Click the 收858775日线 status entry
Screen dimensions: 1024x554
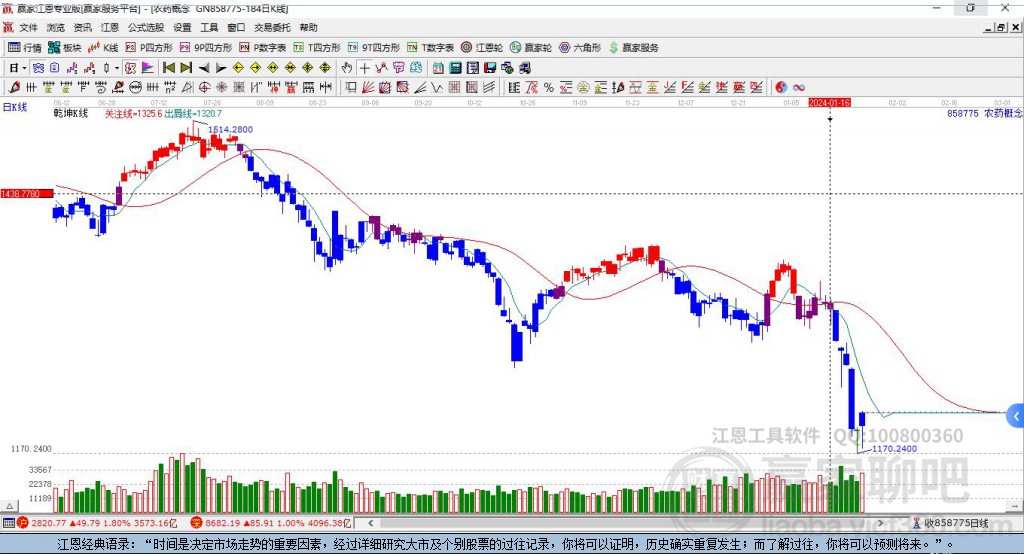[x=950, y=523]
